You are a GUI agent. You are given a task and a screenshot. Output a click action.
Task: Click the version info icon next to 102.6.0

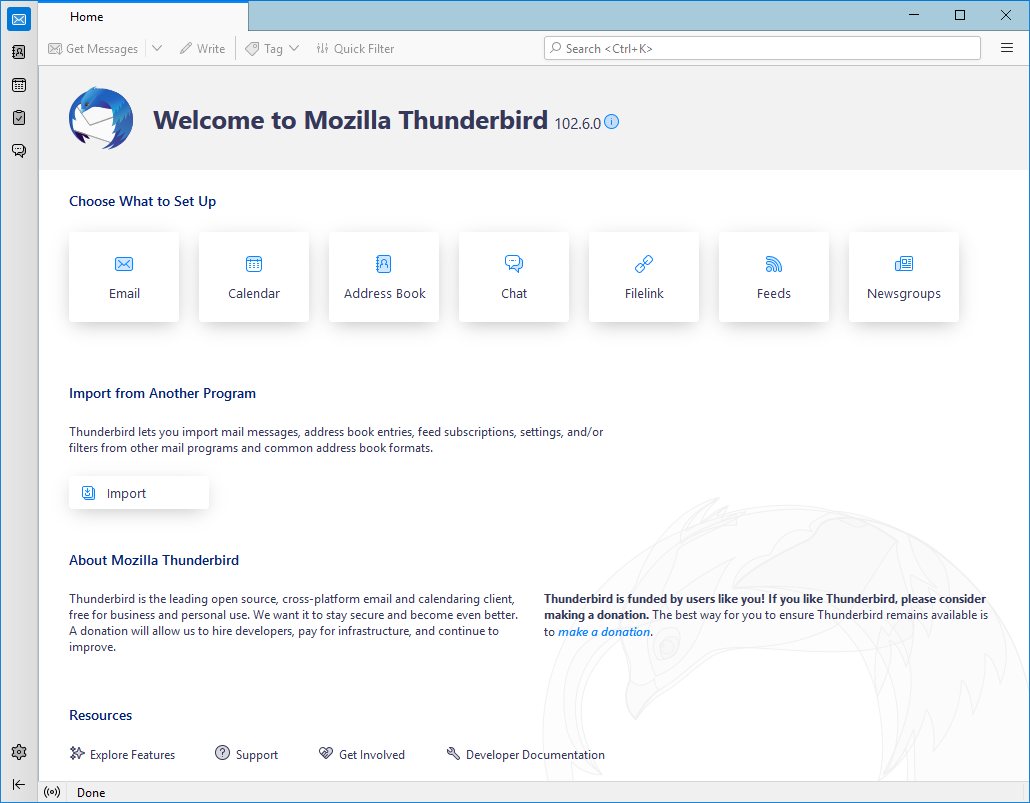click(x=612, y=122)
